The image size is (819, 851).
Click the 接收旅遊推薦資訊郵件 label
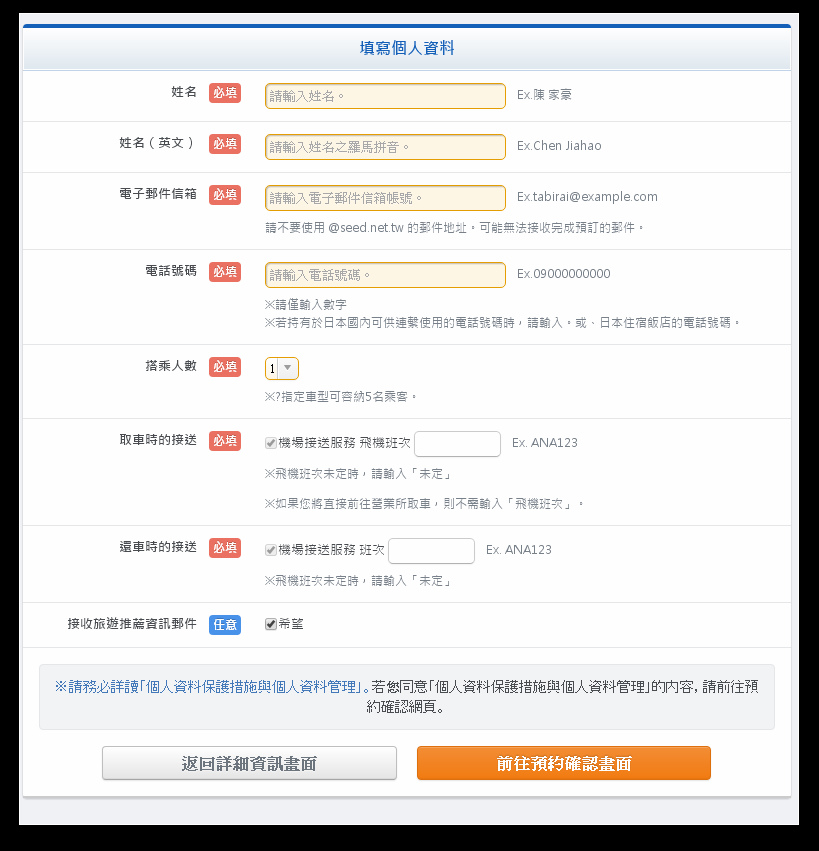click(x=132, y=624)
